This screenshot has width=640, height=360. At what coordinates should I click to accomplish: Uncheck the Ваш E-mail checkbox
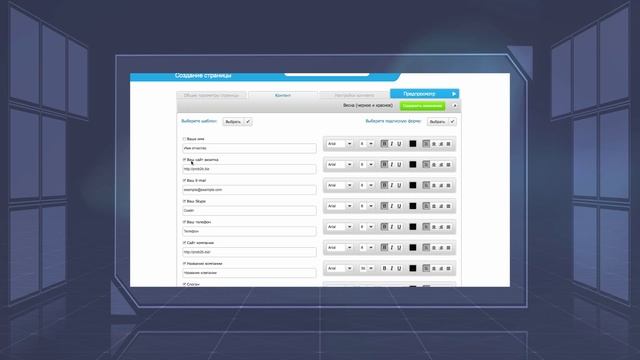point(184,180)
